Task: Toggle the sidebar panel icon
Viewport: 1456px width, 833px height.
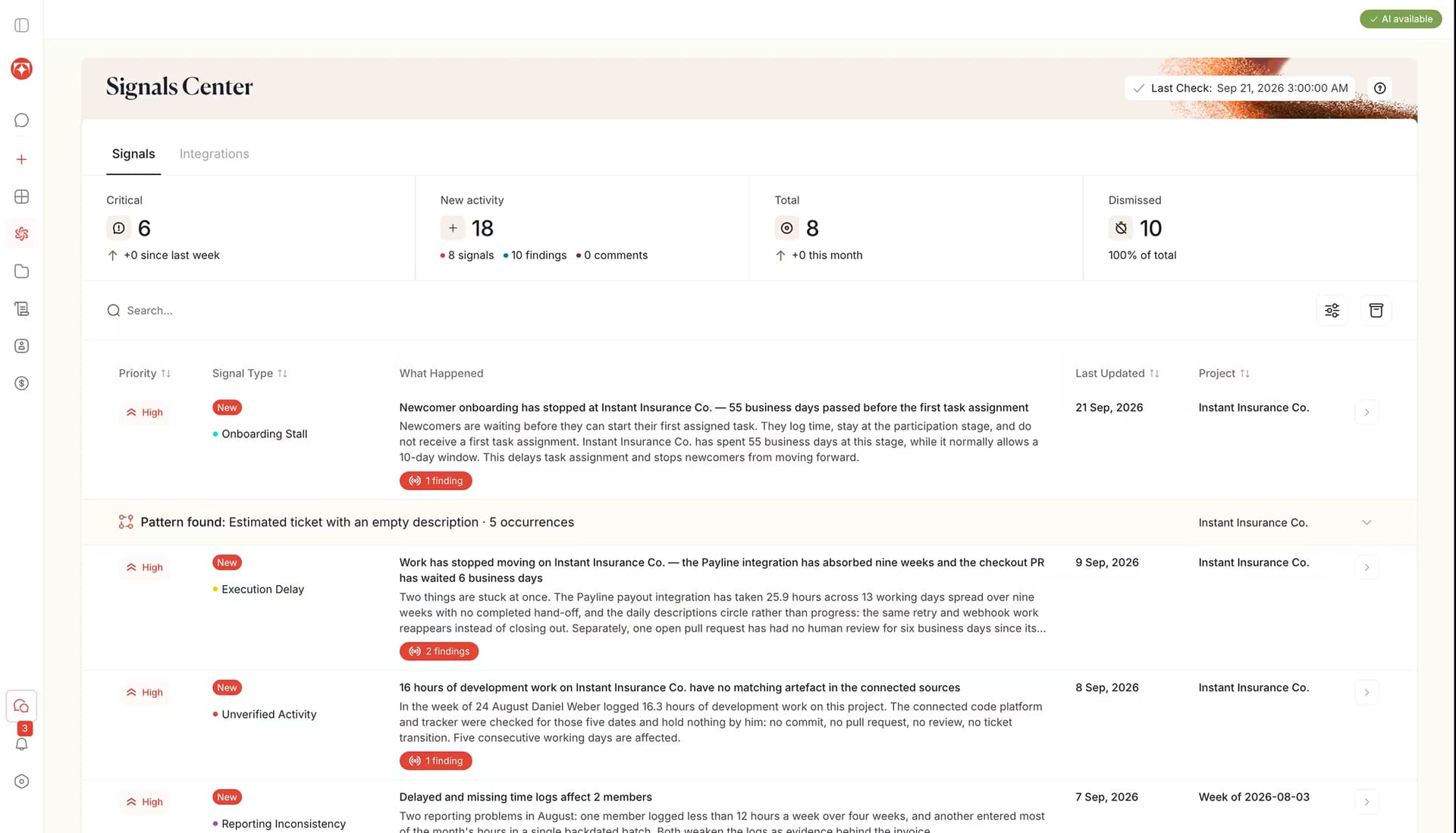Action: pyautogui.click(x=21, y=25)
